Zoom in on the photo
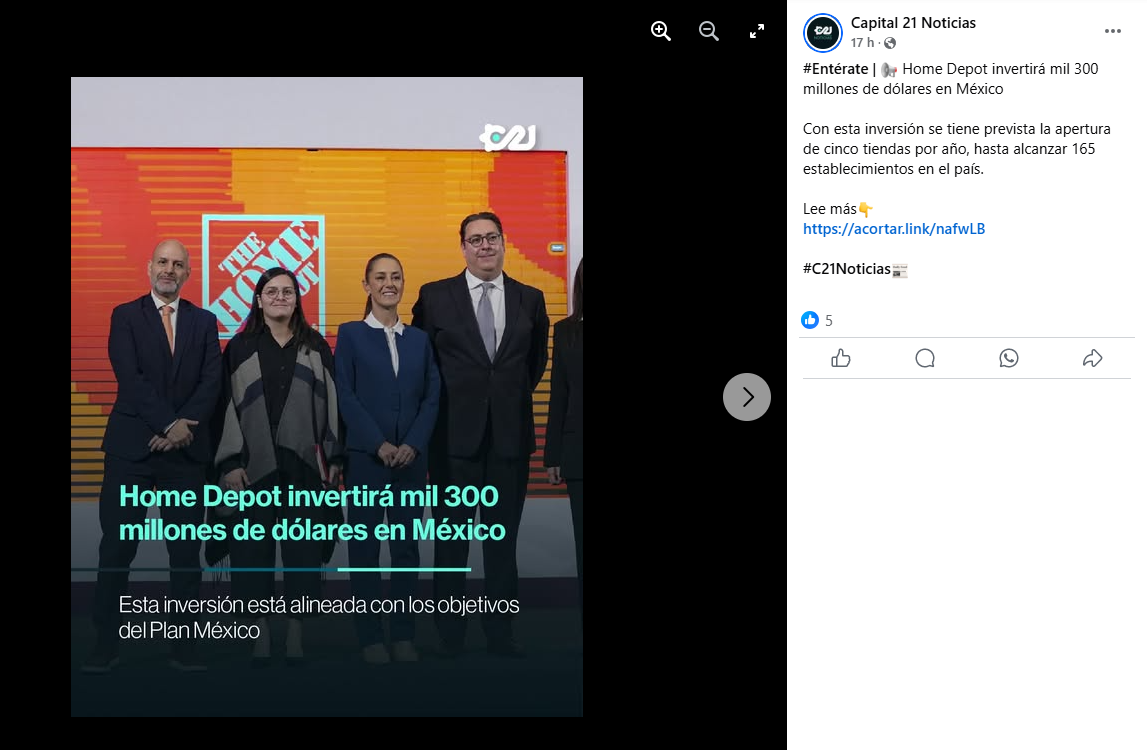Image resolution: width=1147 pixels, height=750 pixels. point(661,31)
